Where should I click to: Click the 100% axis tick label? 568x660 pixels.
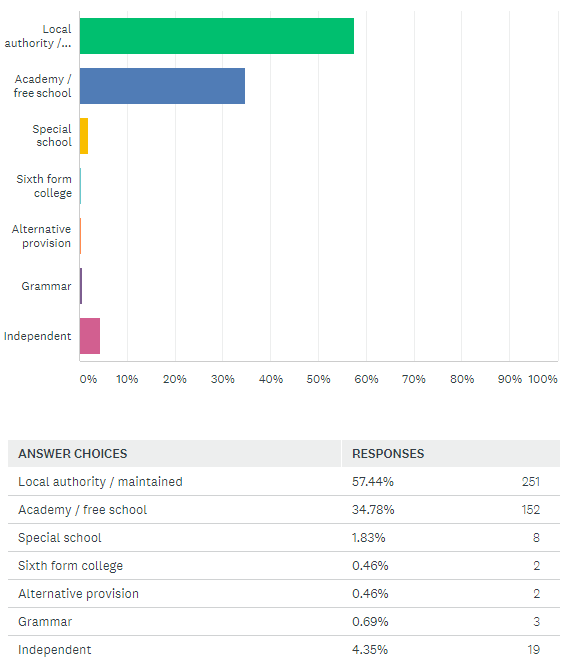(x=543, y=379)
